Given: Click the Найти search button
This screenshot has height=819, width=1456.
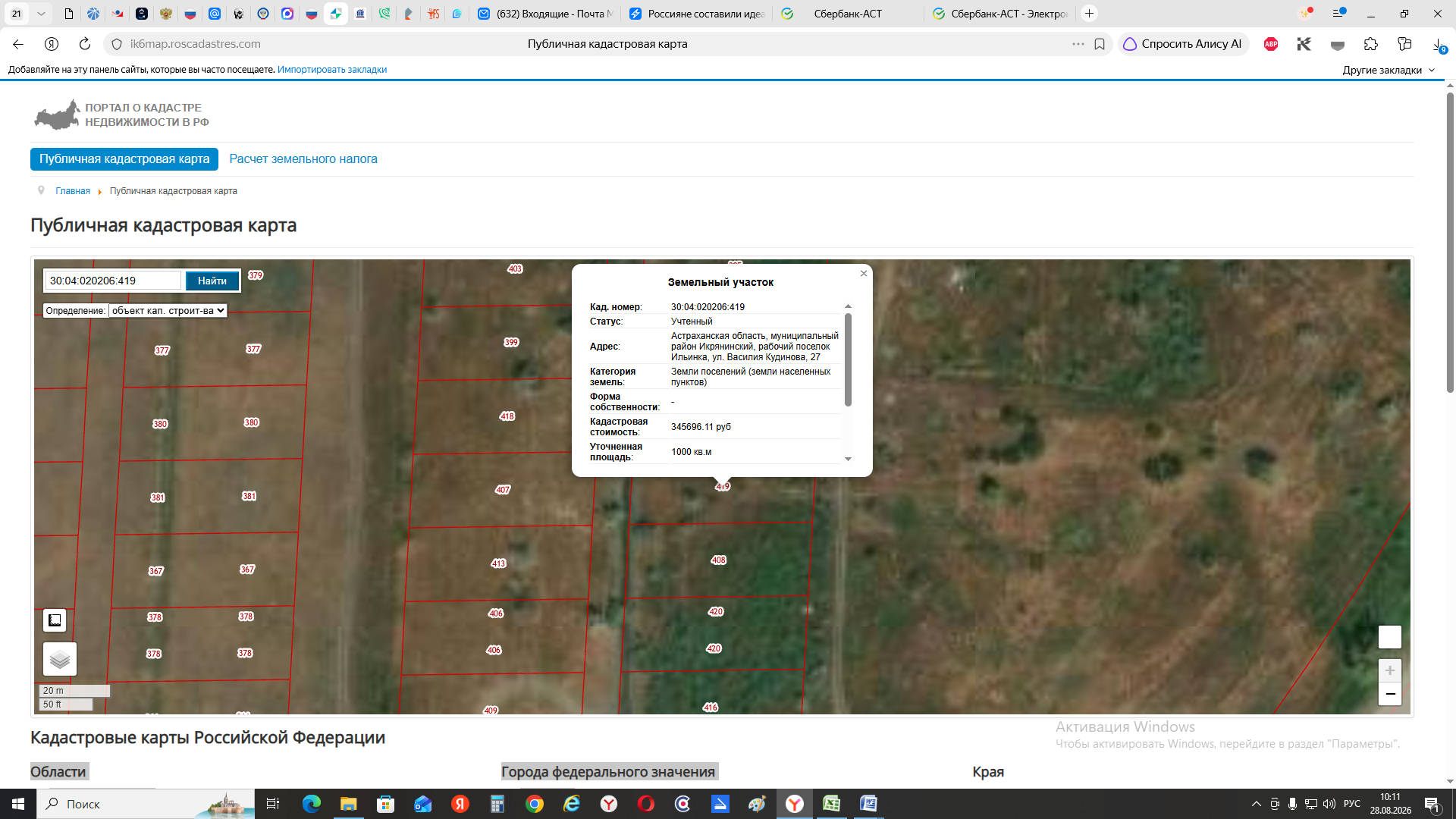Looking at the screenshot, I should click(212, 281).
